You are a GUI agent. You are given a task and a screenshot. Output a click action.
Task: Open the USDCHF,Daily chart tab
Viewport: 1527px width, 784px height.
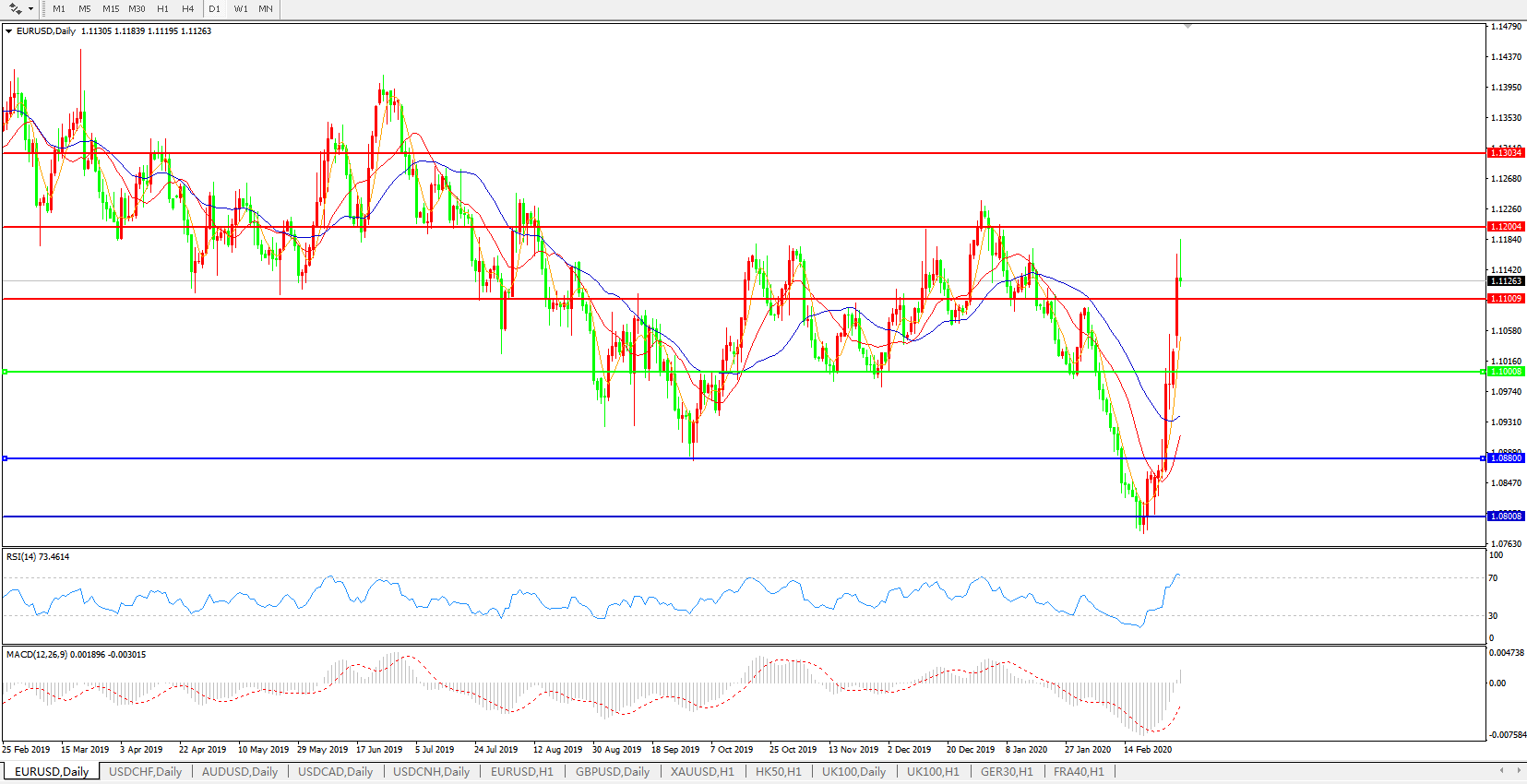coord(145,772)
